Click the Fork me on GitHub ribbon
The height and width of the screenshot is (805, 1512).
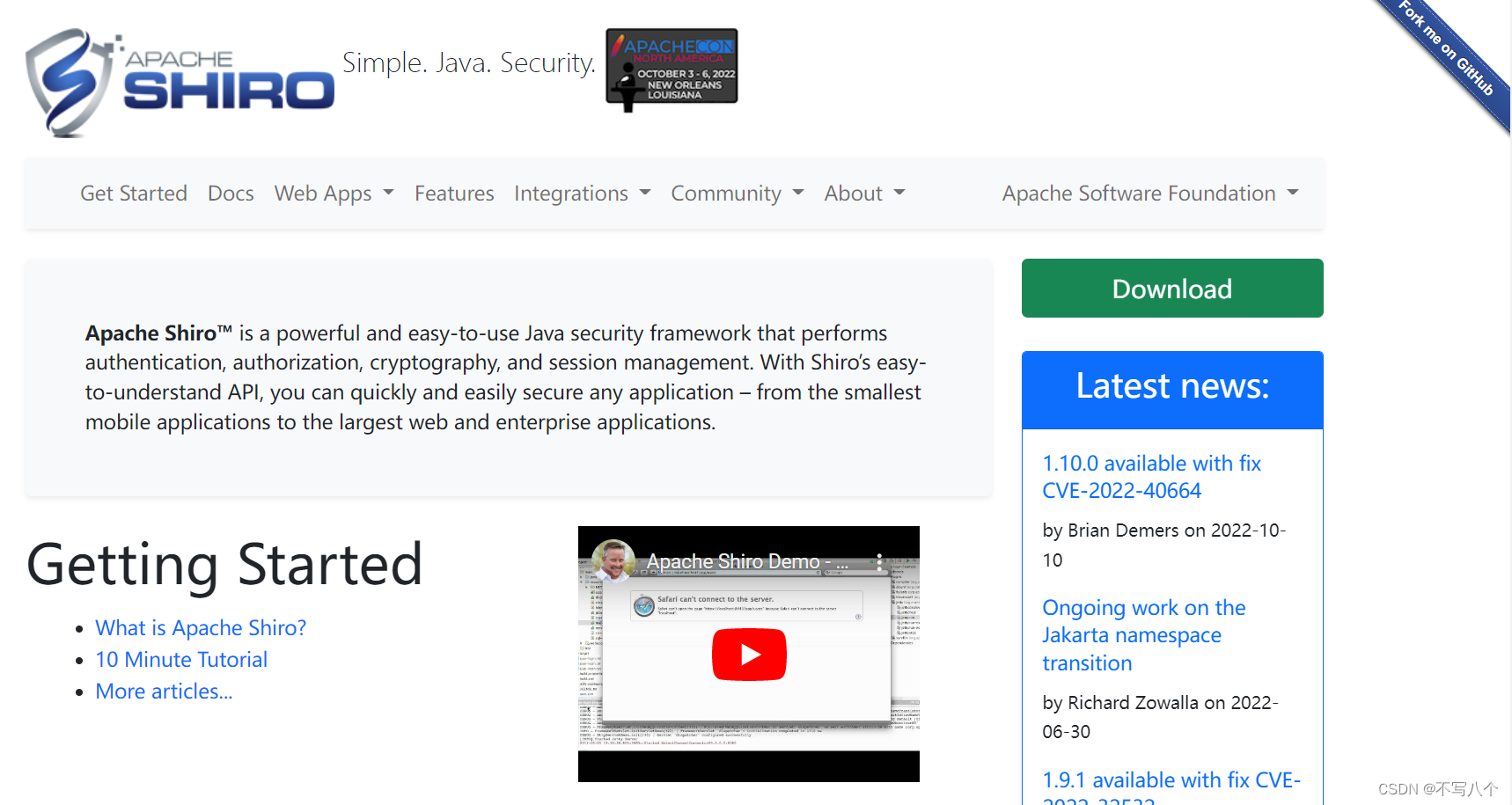pos(1447,51)
